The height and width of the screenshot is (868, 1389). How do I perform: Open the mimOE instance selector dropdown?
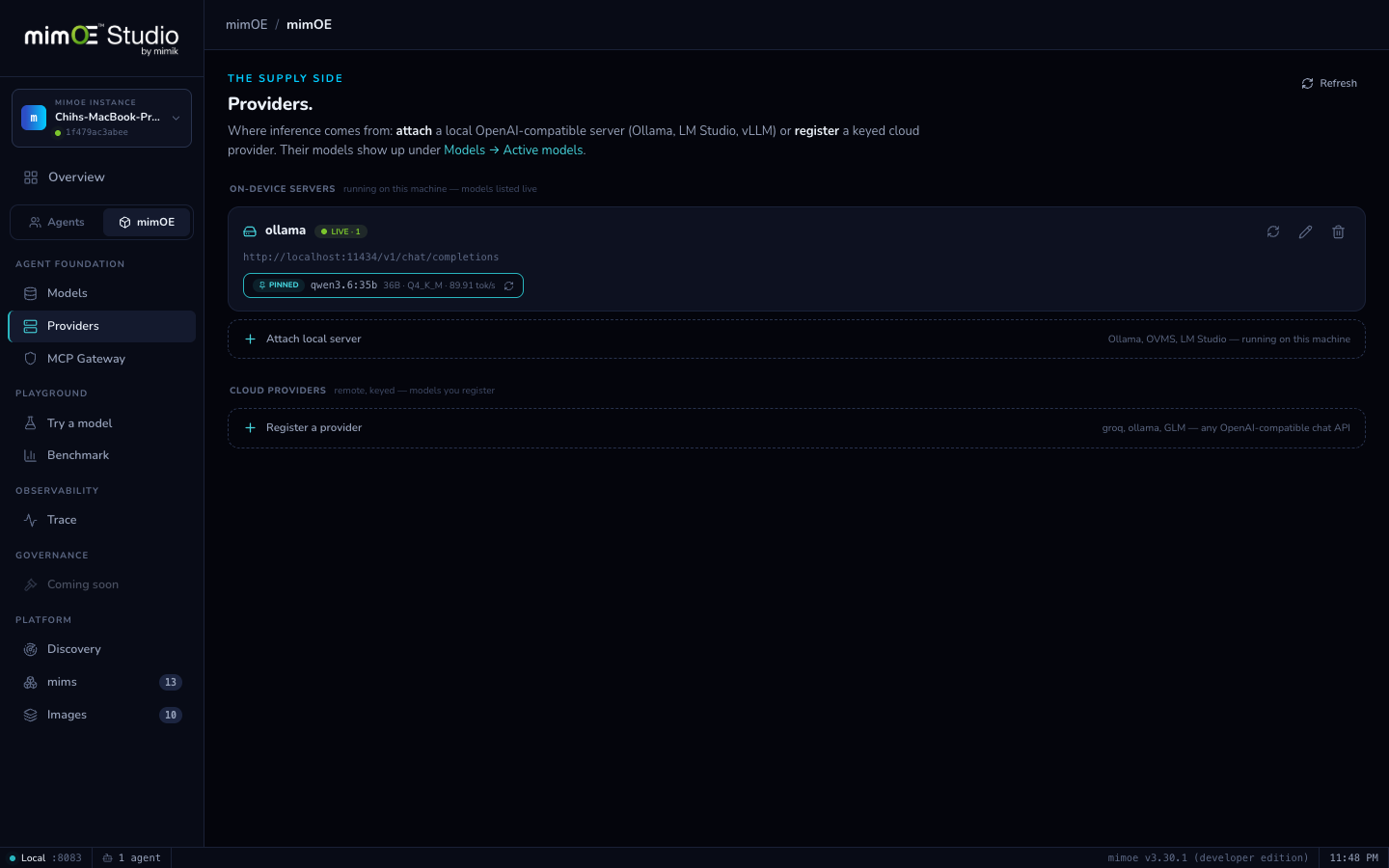click(101, 118)
